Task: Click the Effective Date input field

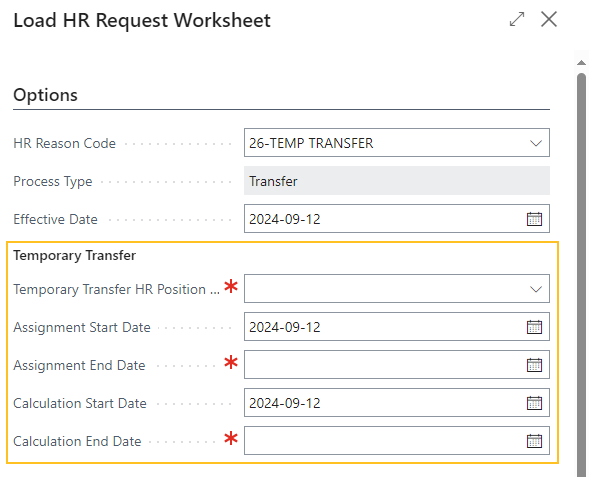Action: pyautogui.click(x=397, y=219)
